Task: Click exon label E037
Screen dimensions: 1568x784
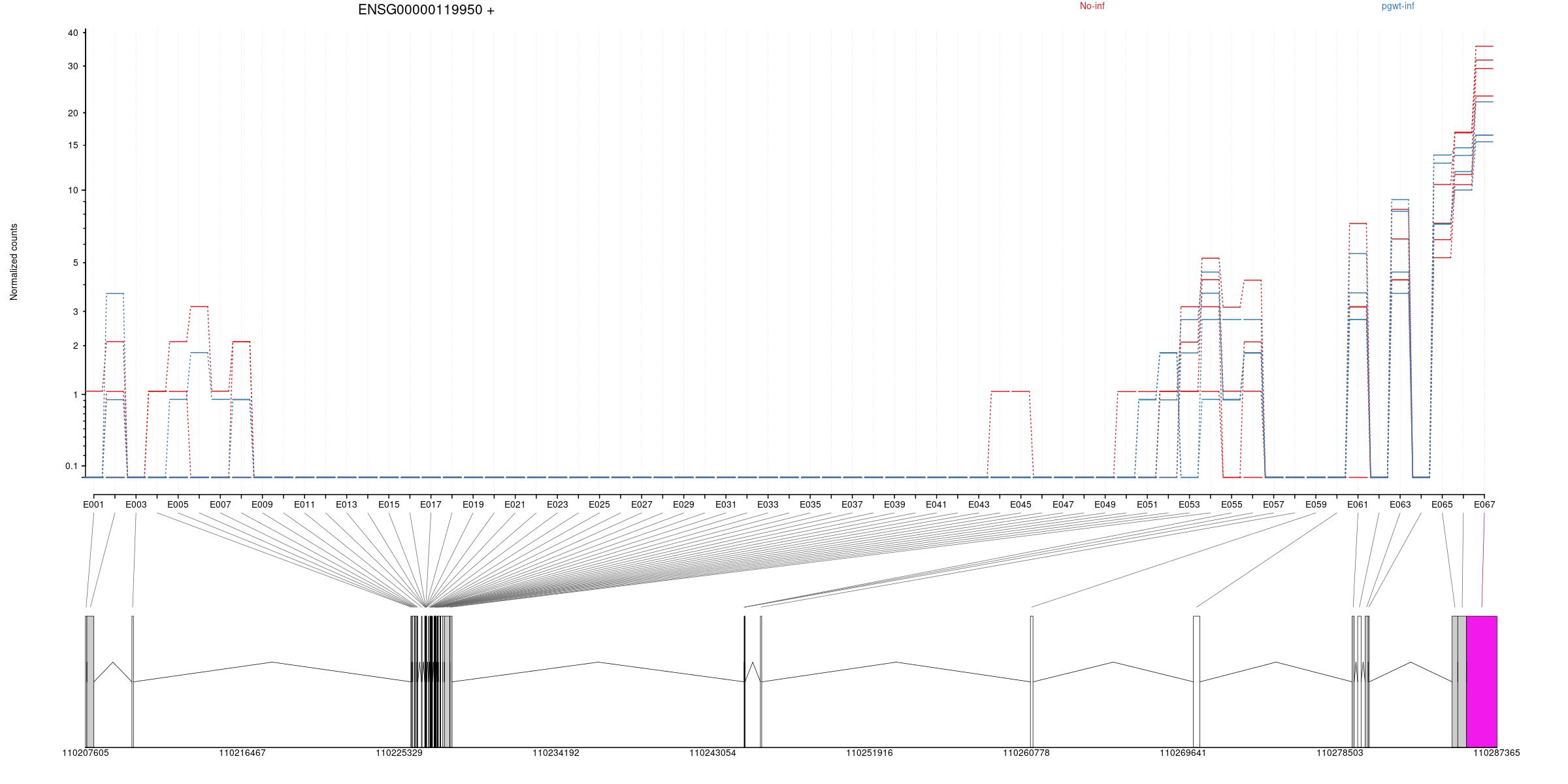Action: pos(852,504)
